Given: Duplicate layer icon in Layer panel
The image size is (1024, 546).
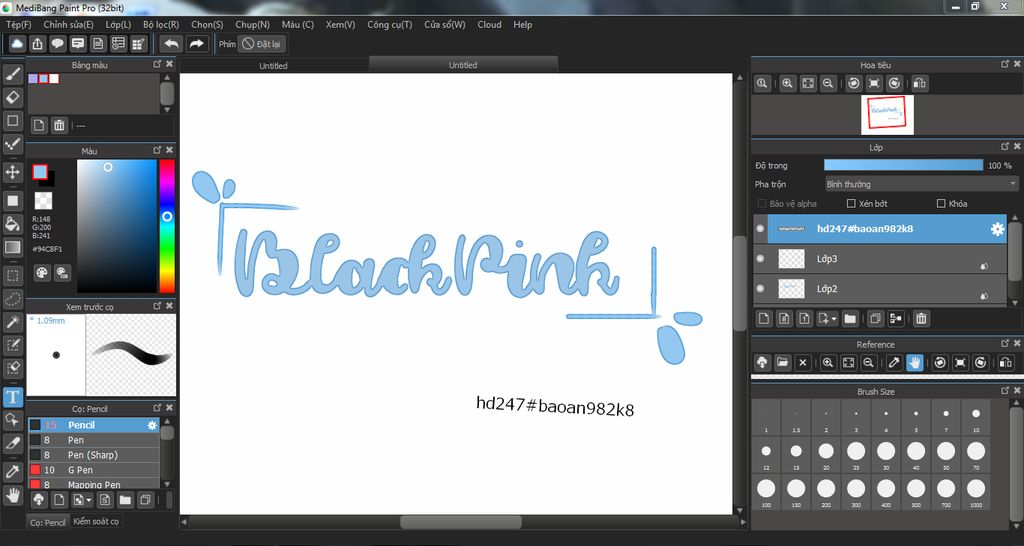Looking at the screenshot, I should 876,319.
